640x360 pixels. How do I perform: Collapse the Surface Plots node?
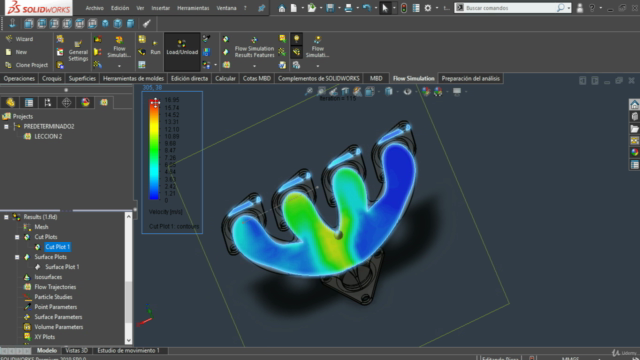click(x=17, y=257)
